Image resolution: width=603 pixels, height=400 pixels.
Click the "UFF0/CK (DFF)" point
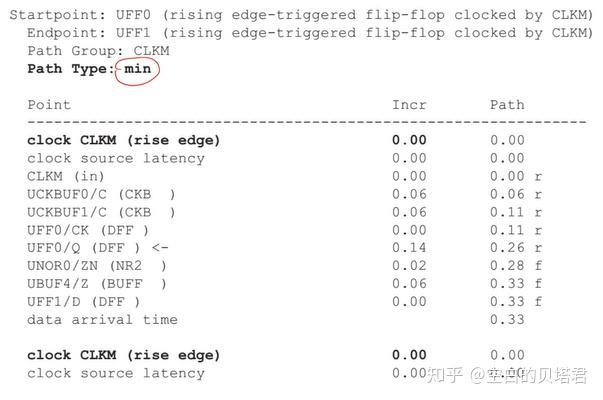[x=88, y=230]
